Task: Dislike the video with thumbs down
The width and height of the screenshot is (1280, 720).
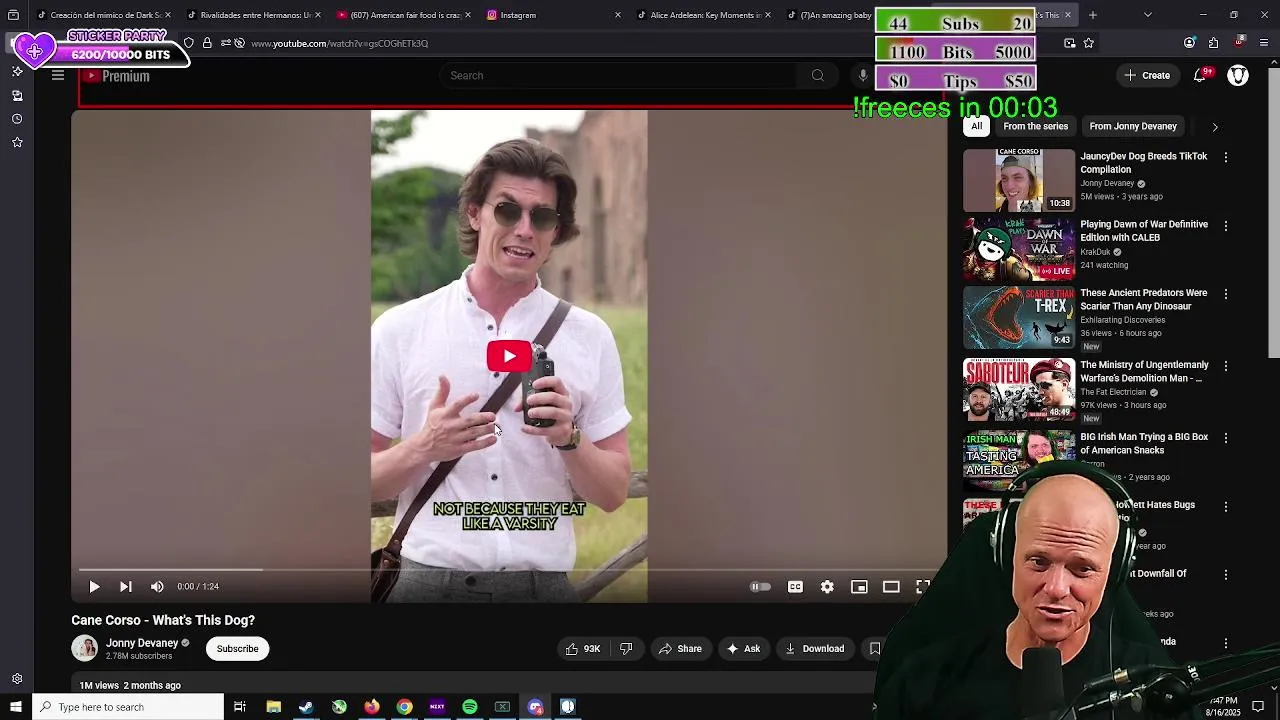Action: point(626,649)
